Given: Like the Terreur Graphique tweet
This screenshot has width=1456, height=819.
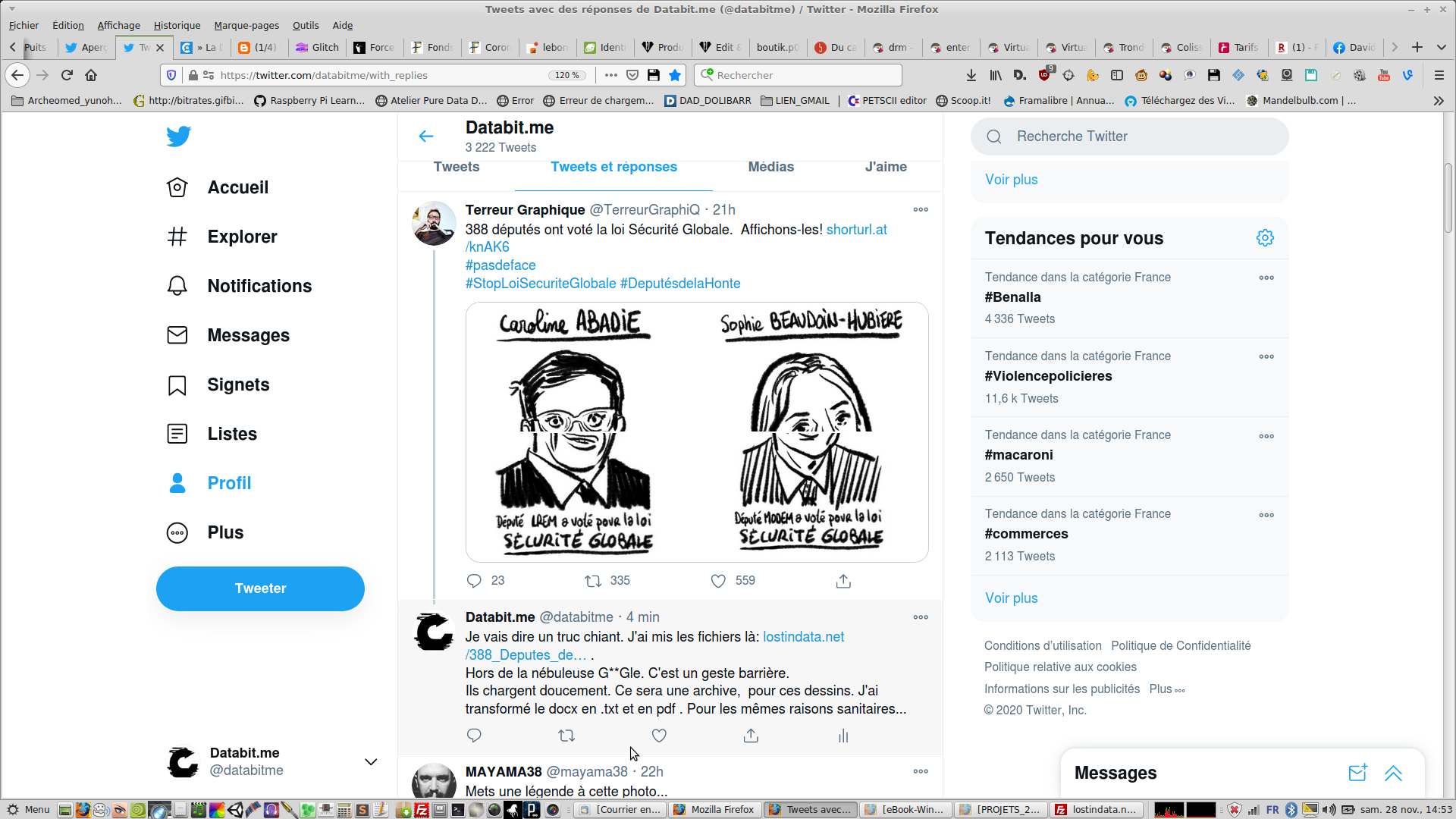Looking at the screenshot, I should [718, 581].
